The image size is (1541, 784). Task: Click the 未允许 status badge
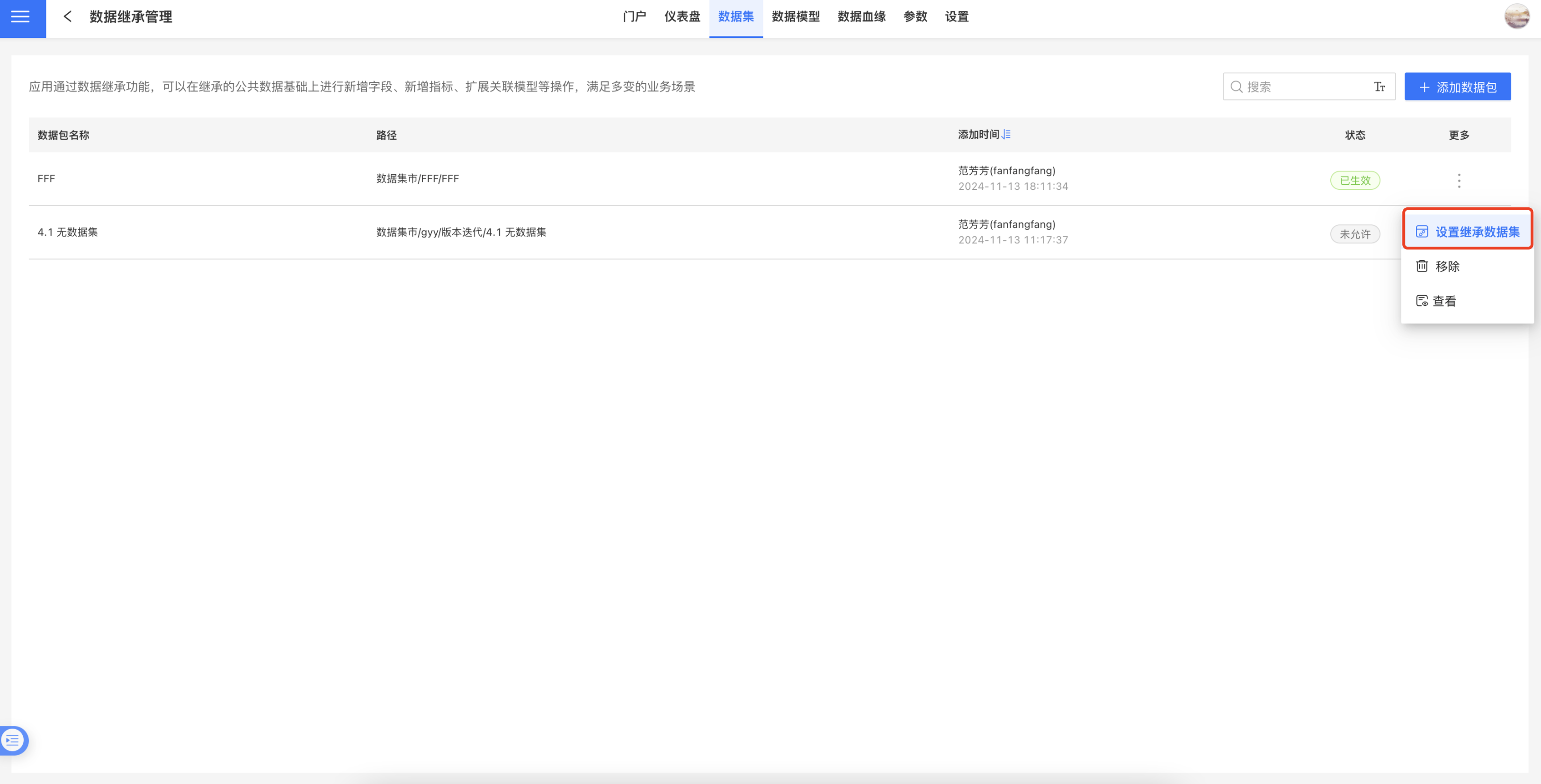pos(1355,234)
